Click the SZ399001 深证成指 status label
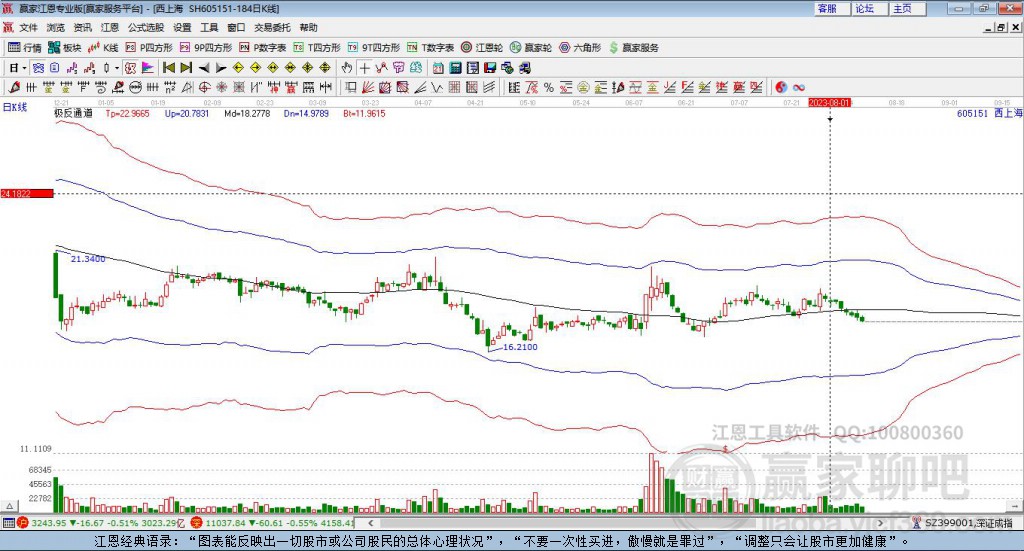The image size is (1024, 551). pyautogui.click(x=969, y=522)
